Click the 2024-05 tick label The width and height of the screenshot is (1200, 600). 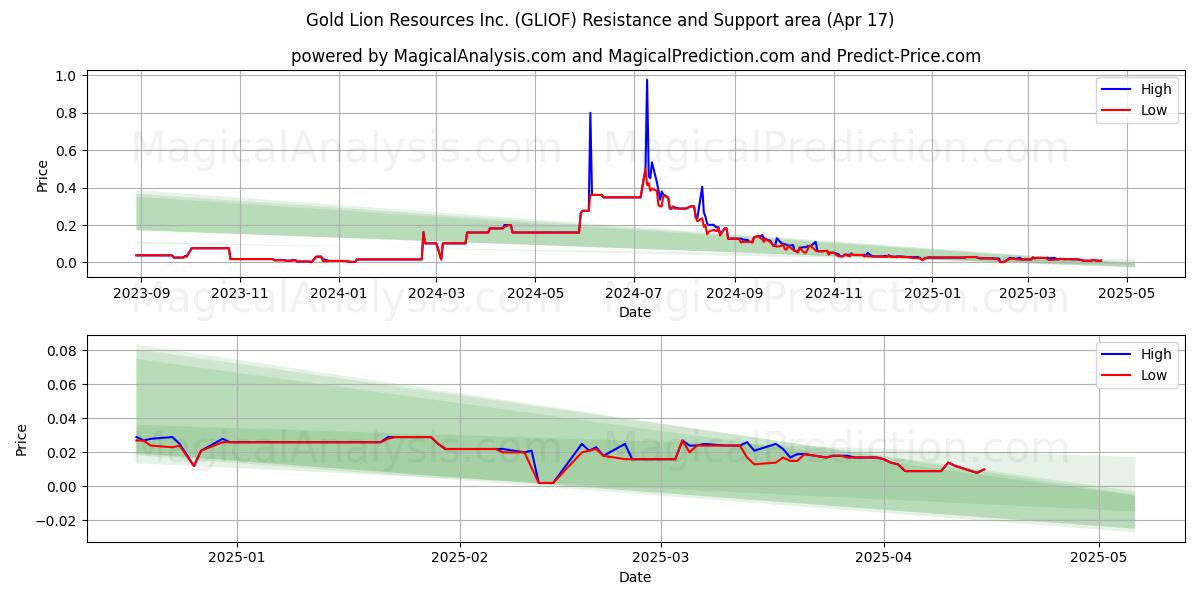coord(534,293)
